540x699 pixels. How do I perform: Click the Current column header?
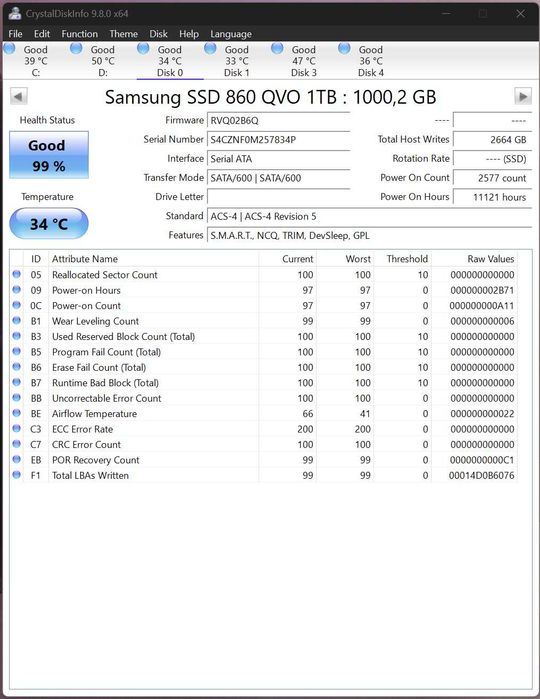click(x=288, y=259)
